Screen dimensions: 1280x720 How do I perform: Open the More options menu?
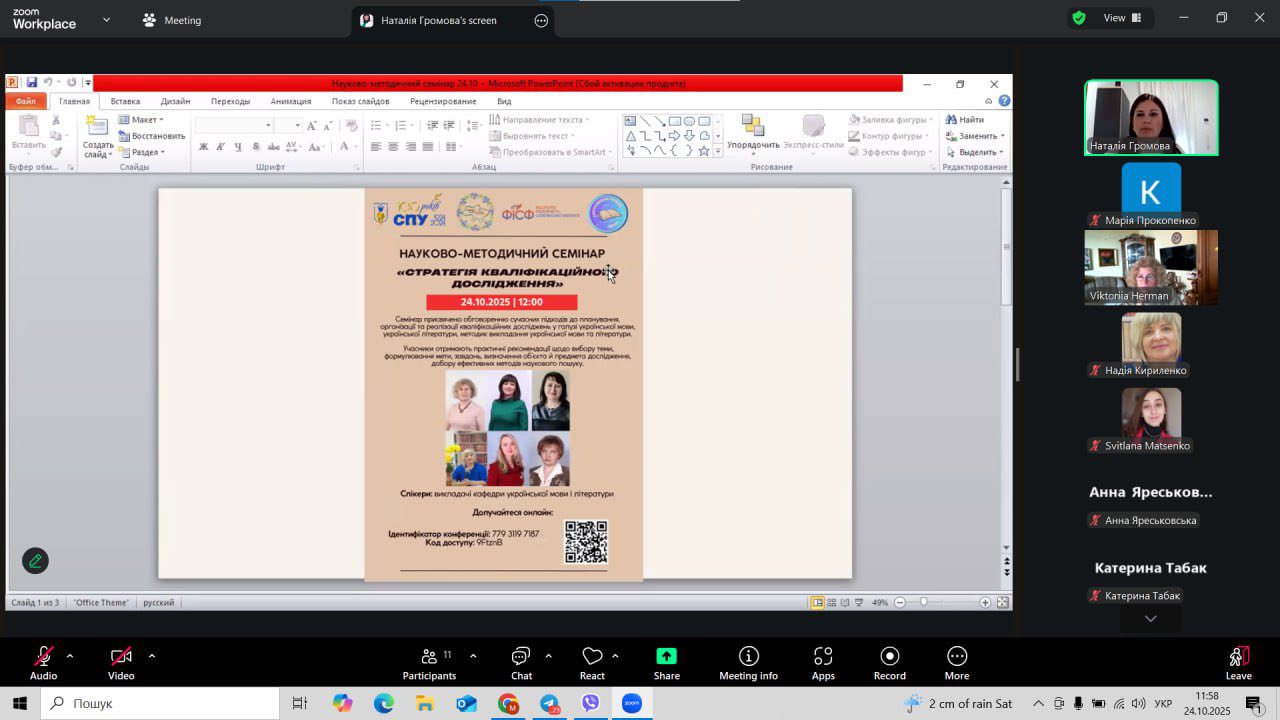(957, 657)
